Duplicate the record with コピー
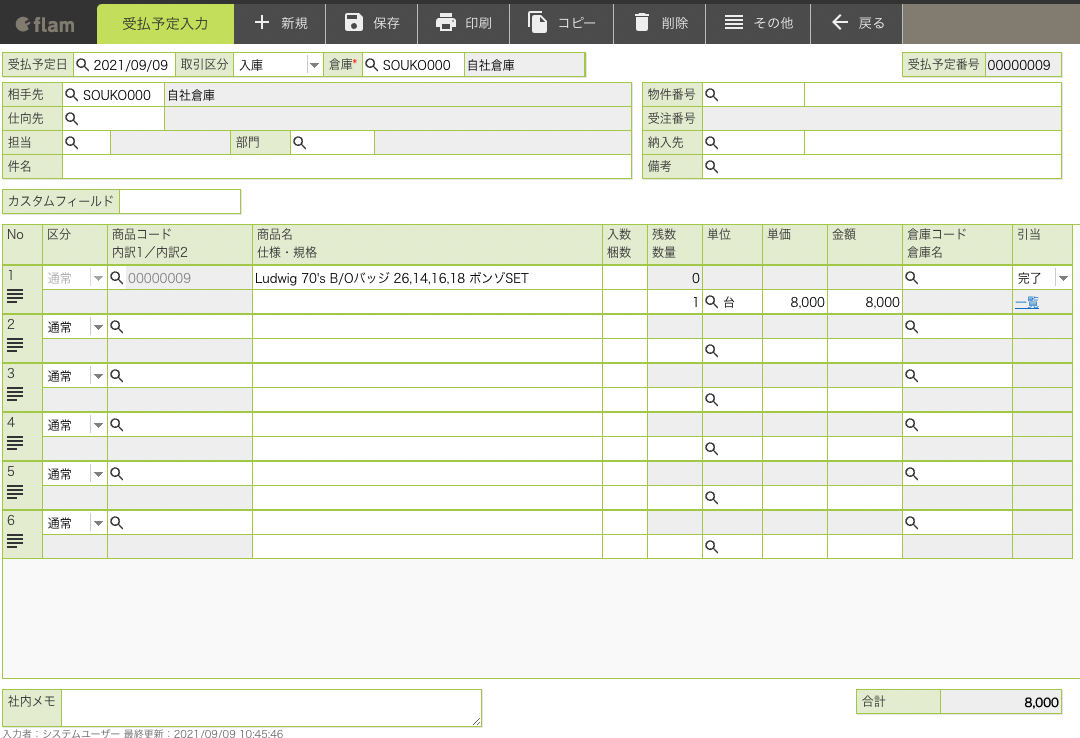The width and height of the screenshot is (1080, 738). 561,23
